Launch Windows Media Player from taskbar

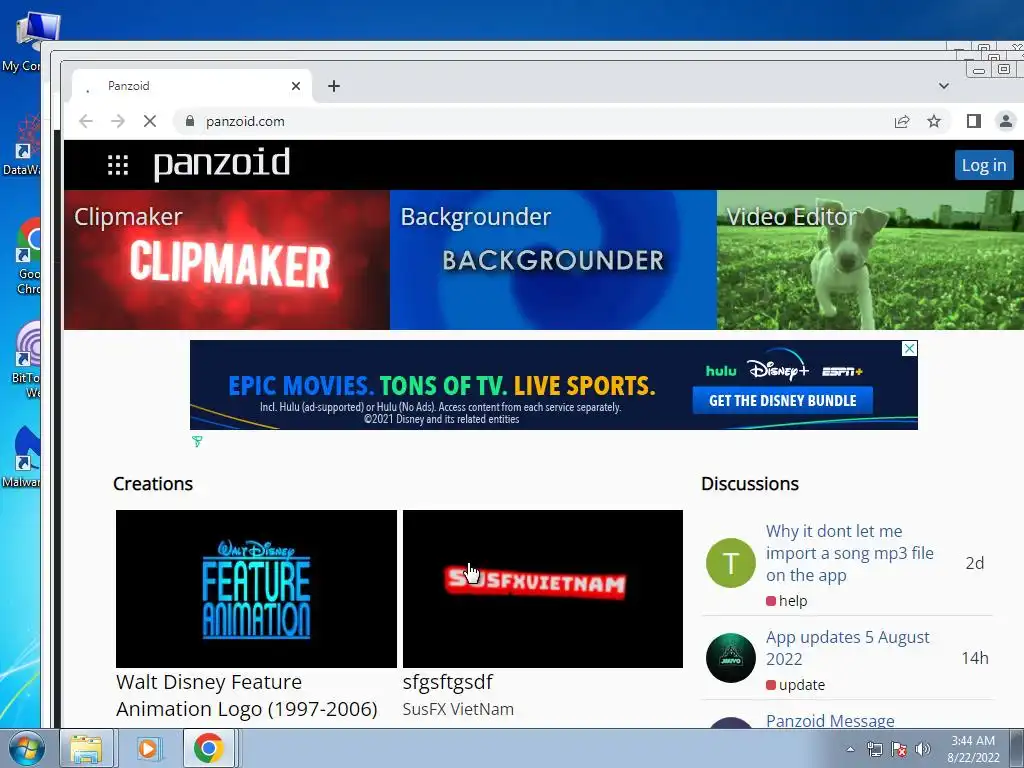(148, 748)
